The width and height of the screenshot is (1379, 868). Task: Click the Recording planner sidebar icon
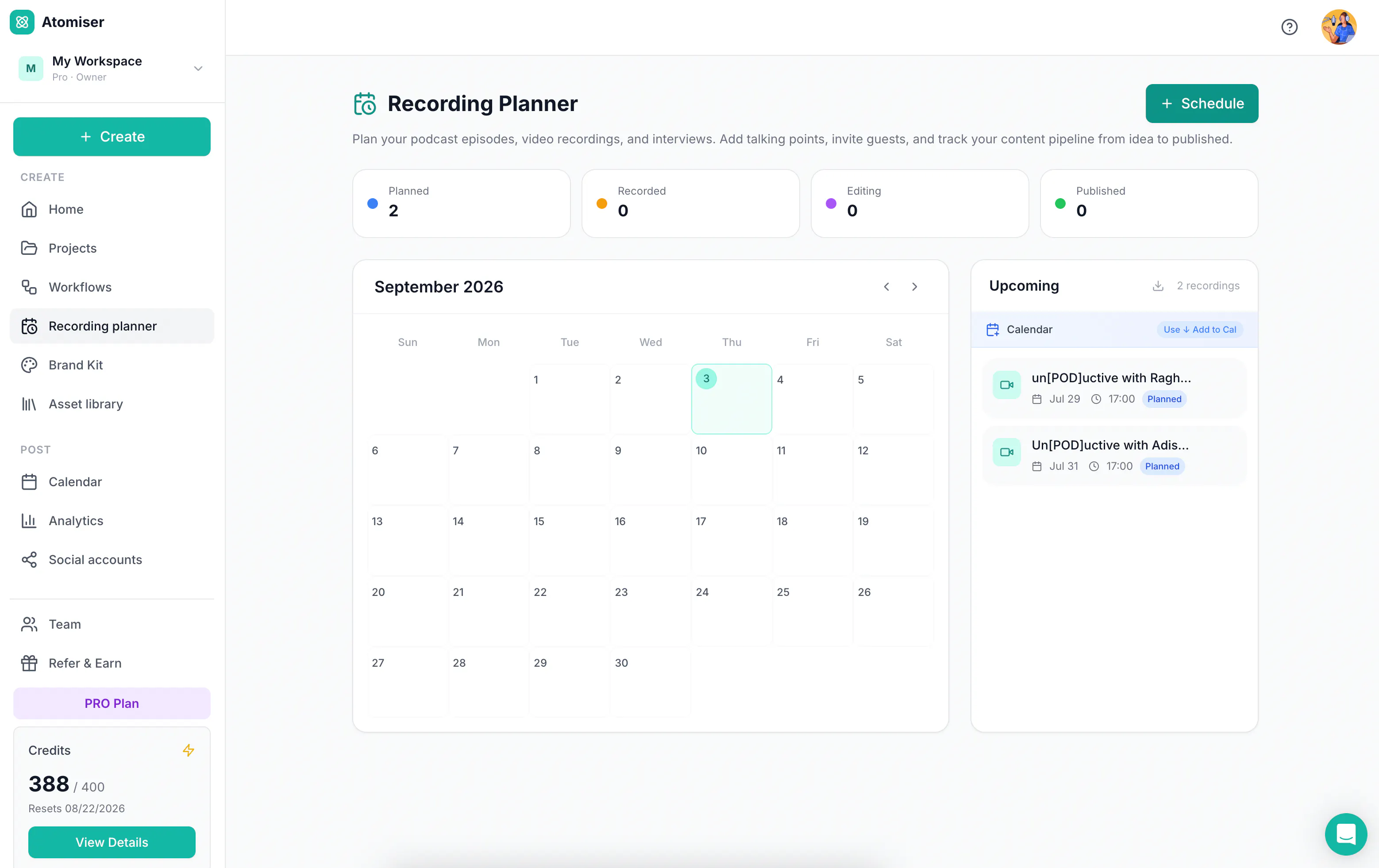point(29,326)
